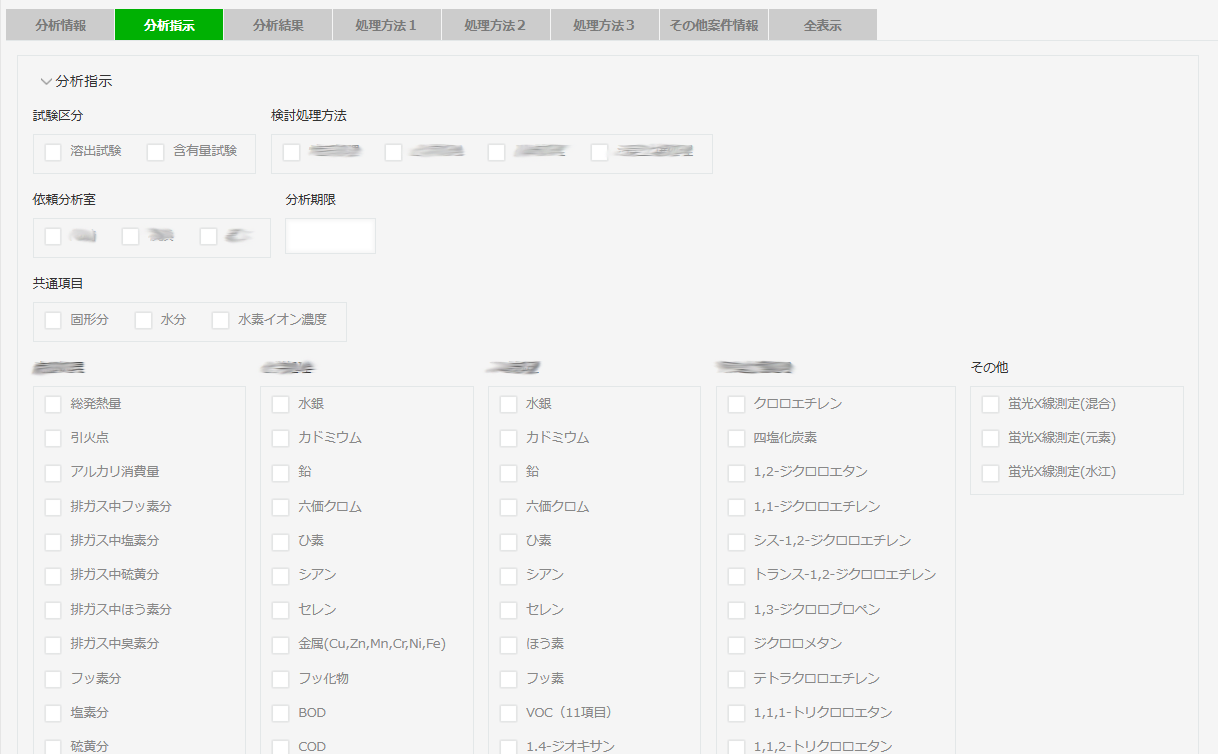Select the 排ガス中硫黄分 checkbox

pos(53,575)
